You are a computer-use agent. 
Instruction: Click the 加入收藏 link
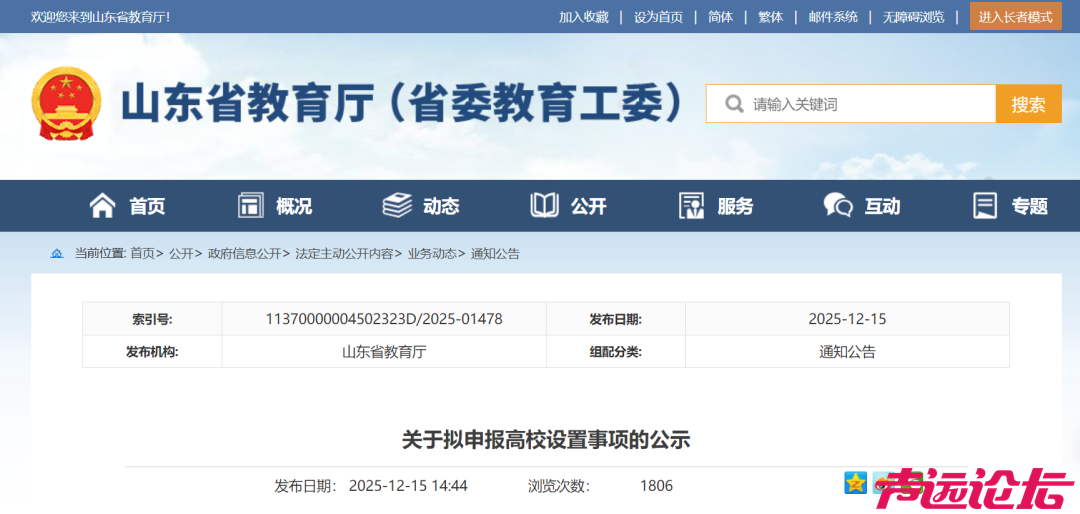[583, 17]
